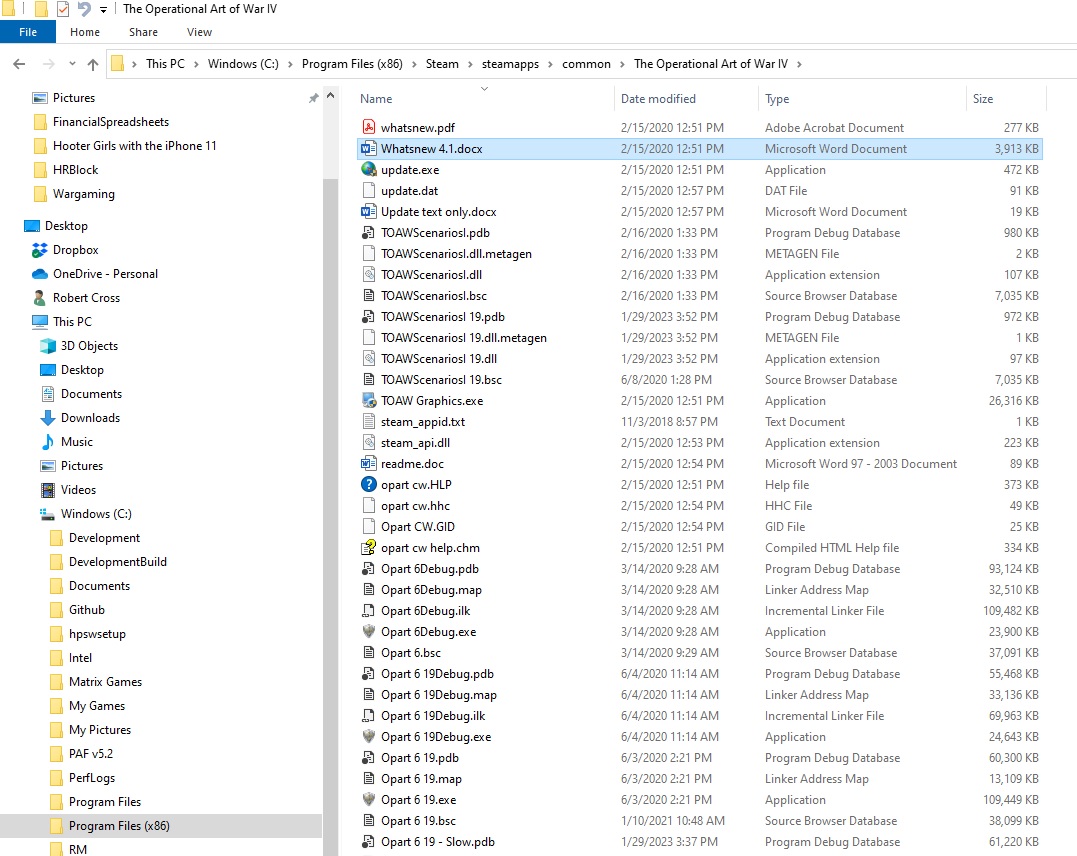Select FinancialSpreadsheets folder

pos(111,122)
